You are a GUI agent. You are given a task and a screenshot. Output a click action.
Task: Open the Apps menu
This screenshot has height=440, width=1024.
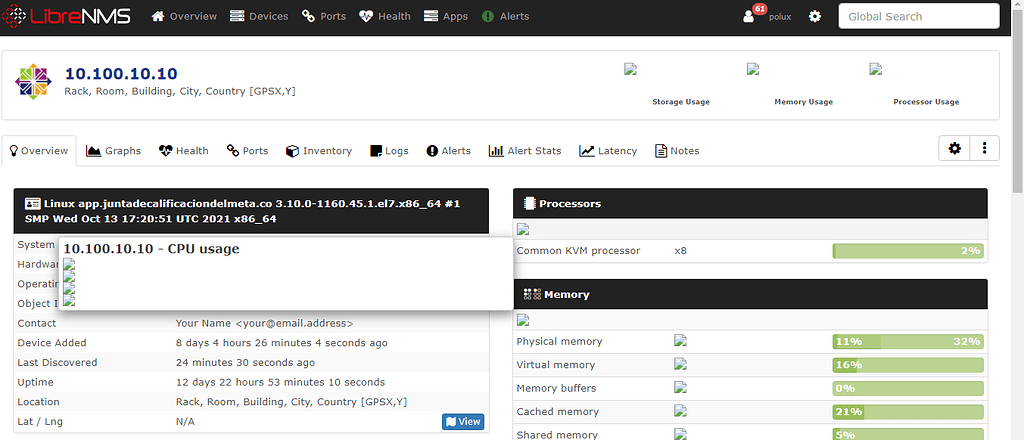(x=446, y=16)
